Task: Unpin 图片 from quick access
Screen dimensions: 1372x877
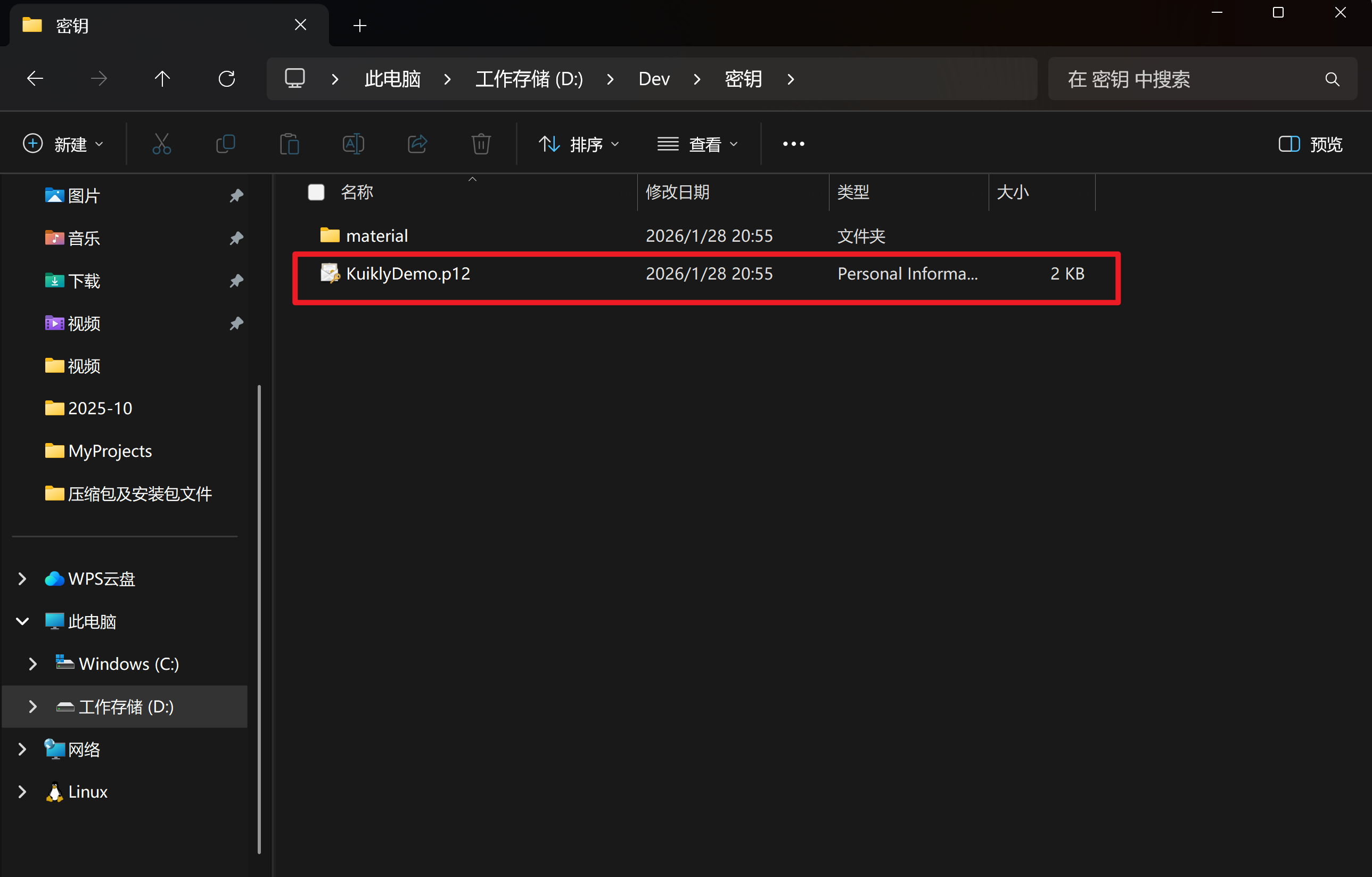Action: pyautogui.click(x=236, y=196)
